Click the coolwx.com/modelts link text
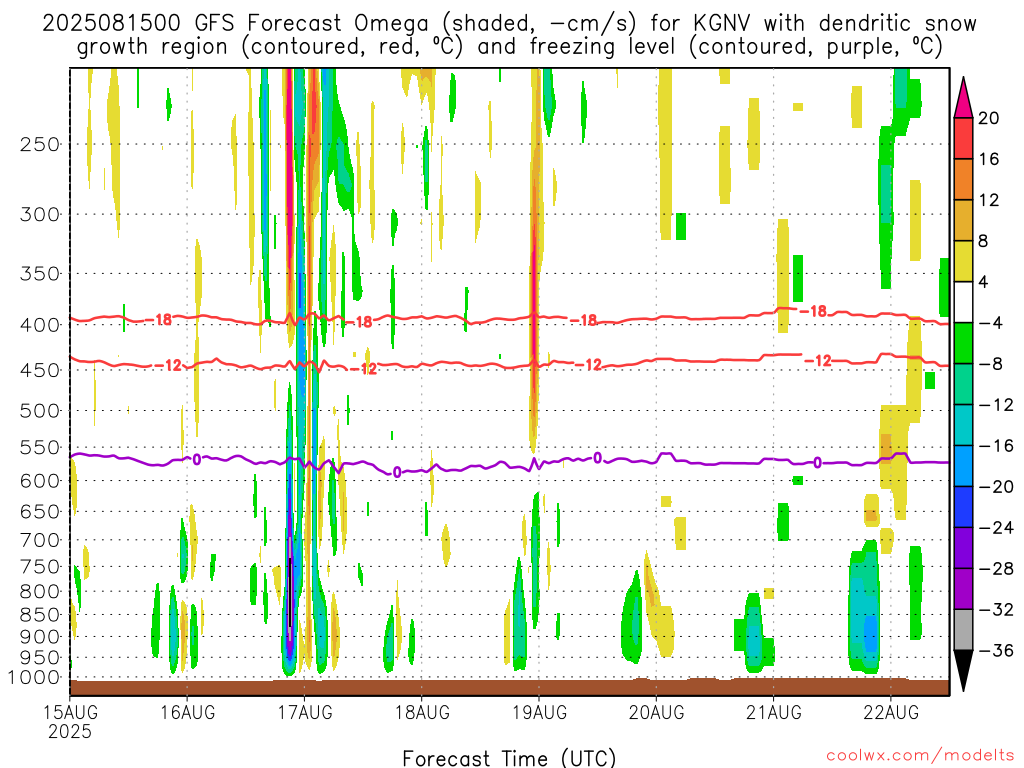 coord(919,756)
